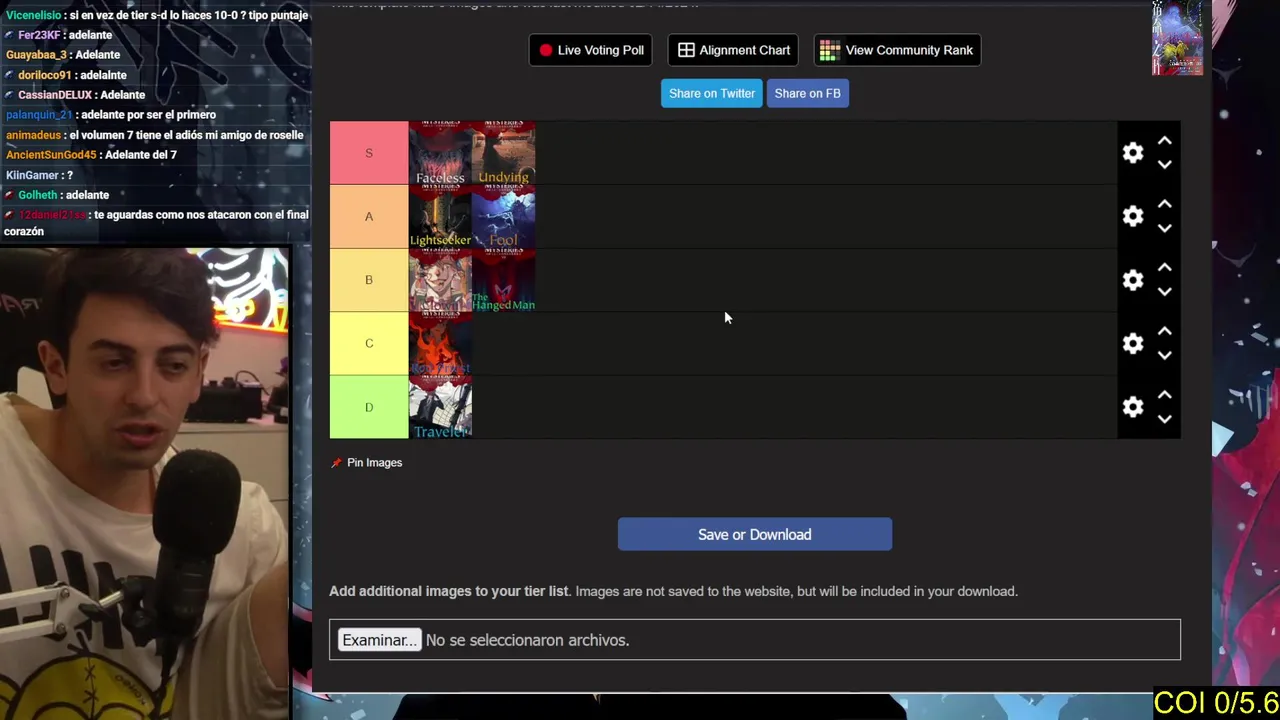Click chat username CassianDELUX
The image size is (1280, 720).
click(54, 95)
